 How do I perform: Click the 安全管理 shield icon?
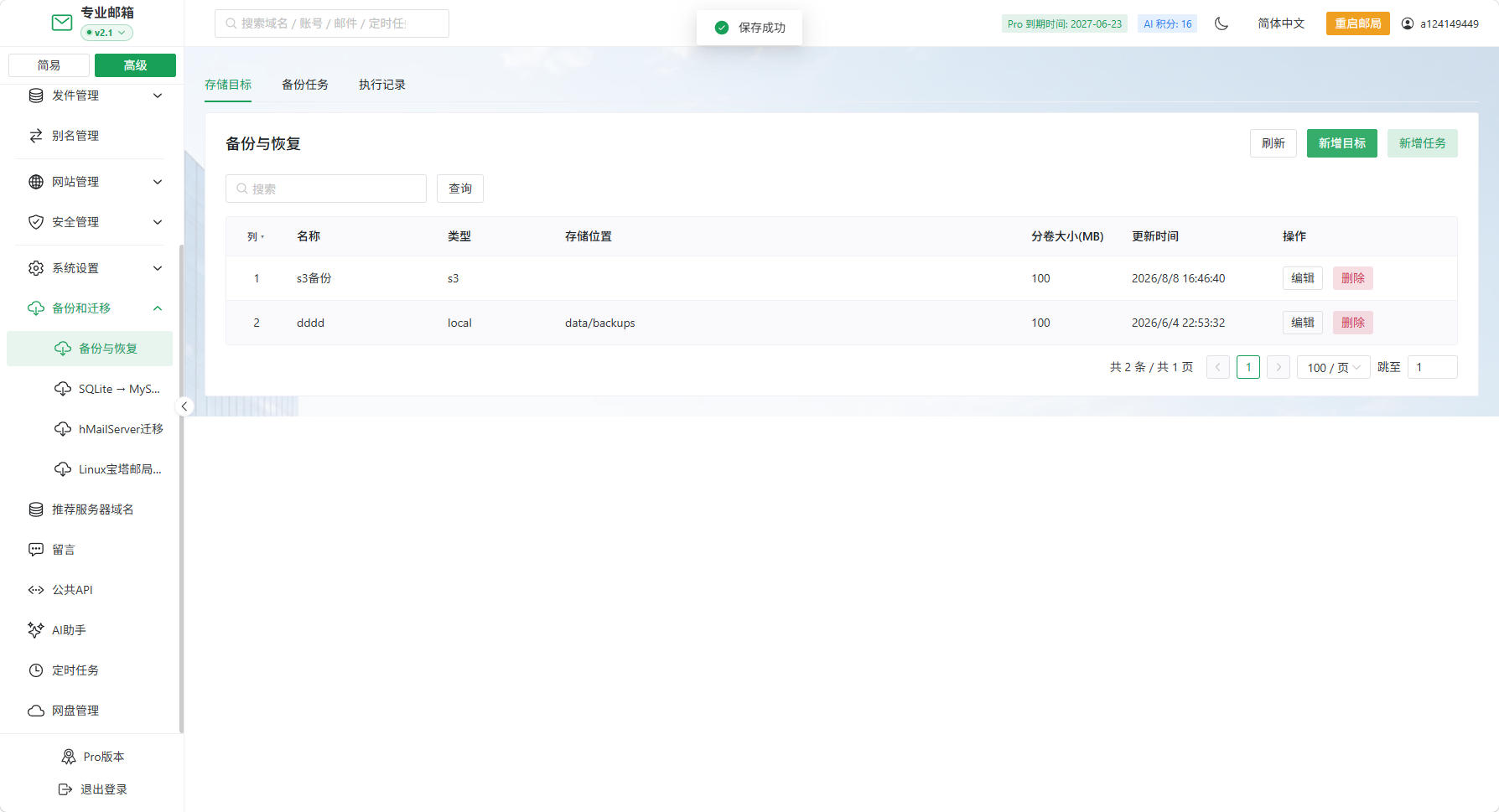click(36, 222)
